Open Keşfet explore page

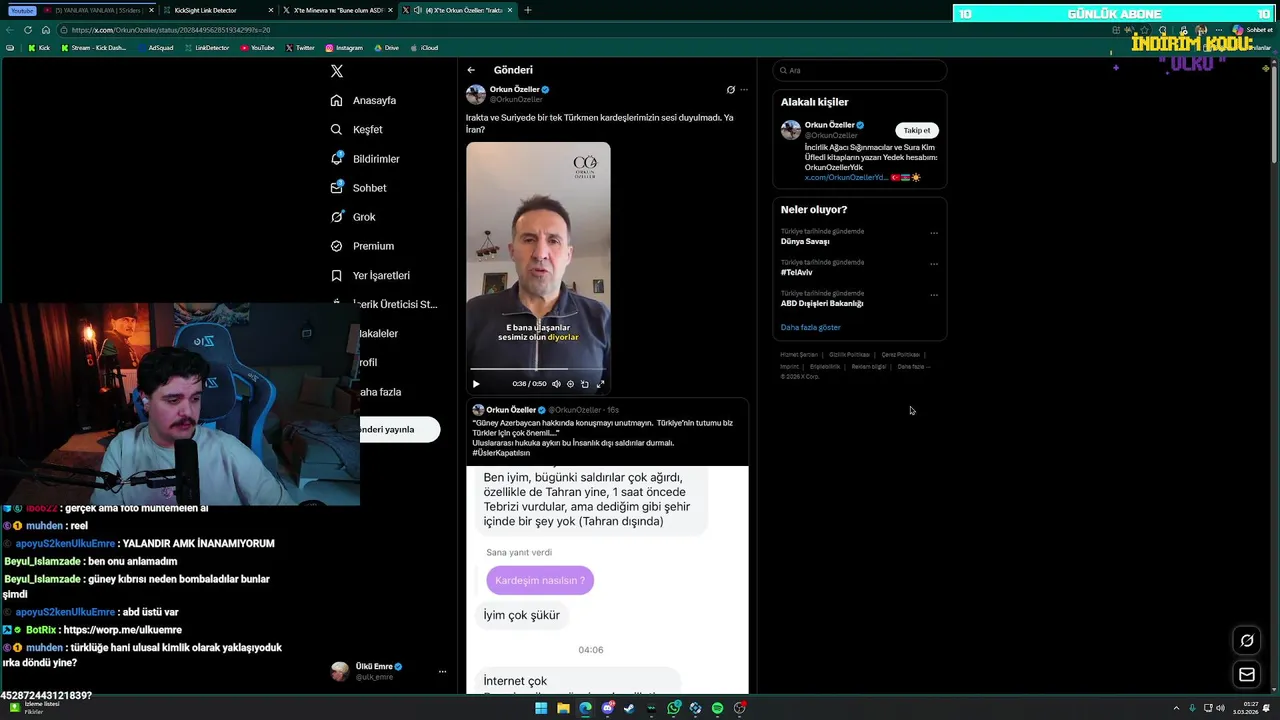356,129
